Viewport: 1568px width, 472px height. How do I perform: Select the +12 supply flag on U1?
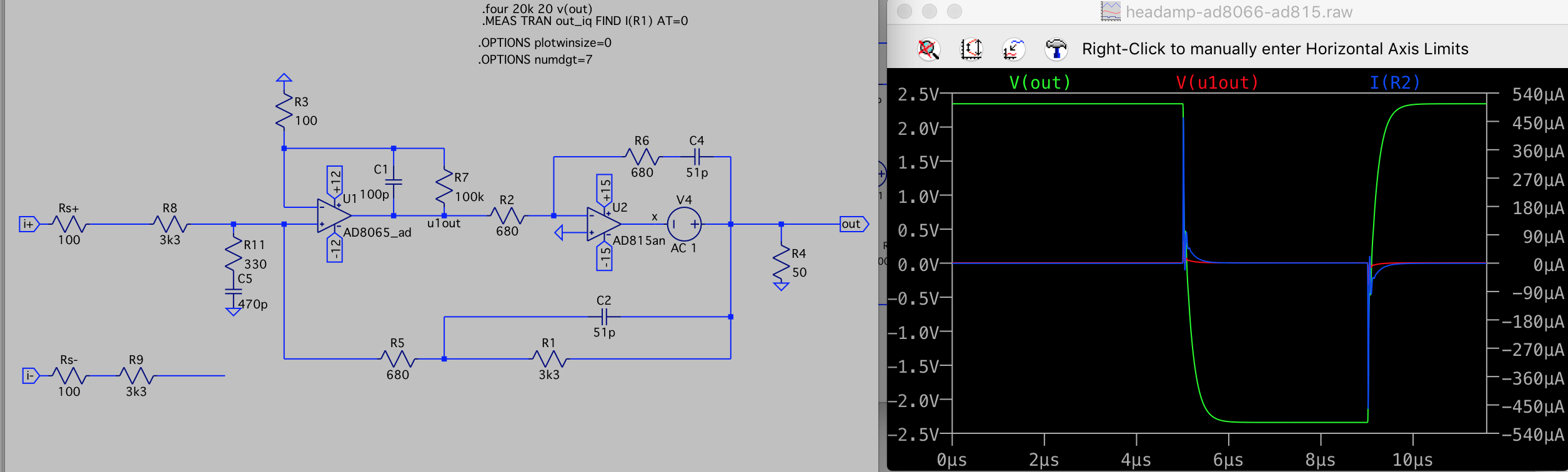pos(335,182)
